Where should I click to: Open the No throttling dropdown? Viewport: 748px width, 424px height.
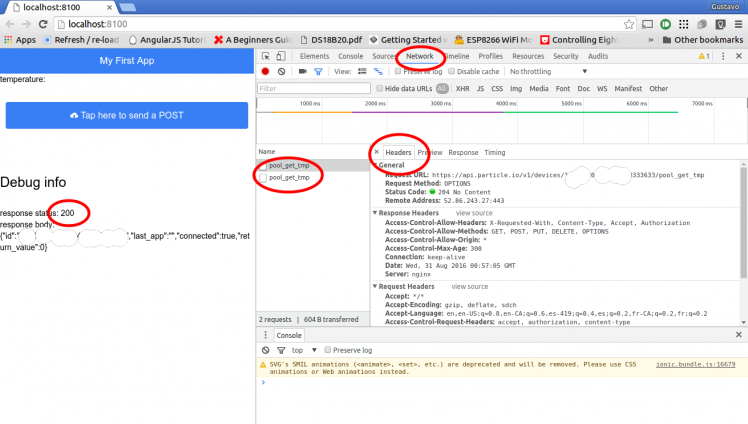548,72
